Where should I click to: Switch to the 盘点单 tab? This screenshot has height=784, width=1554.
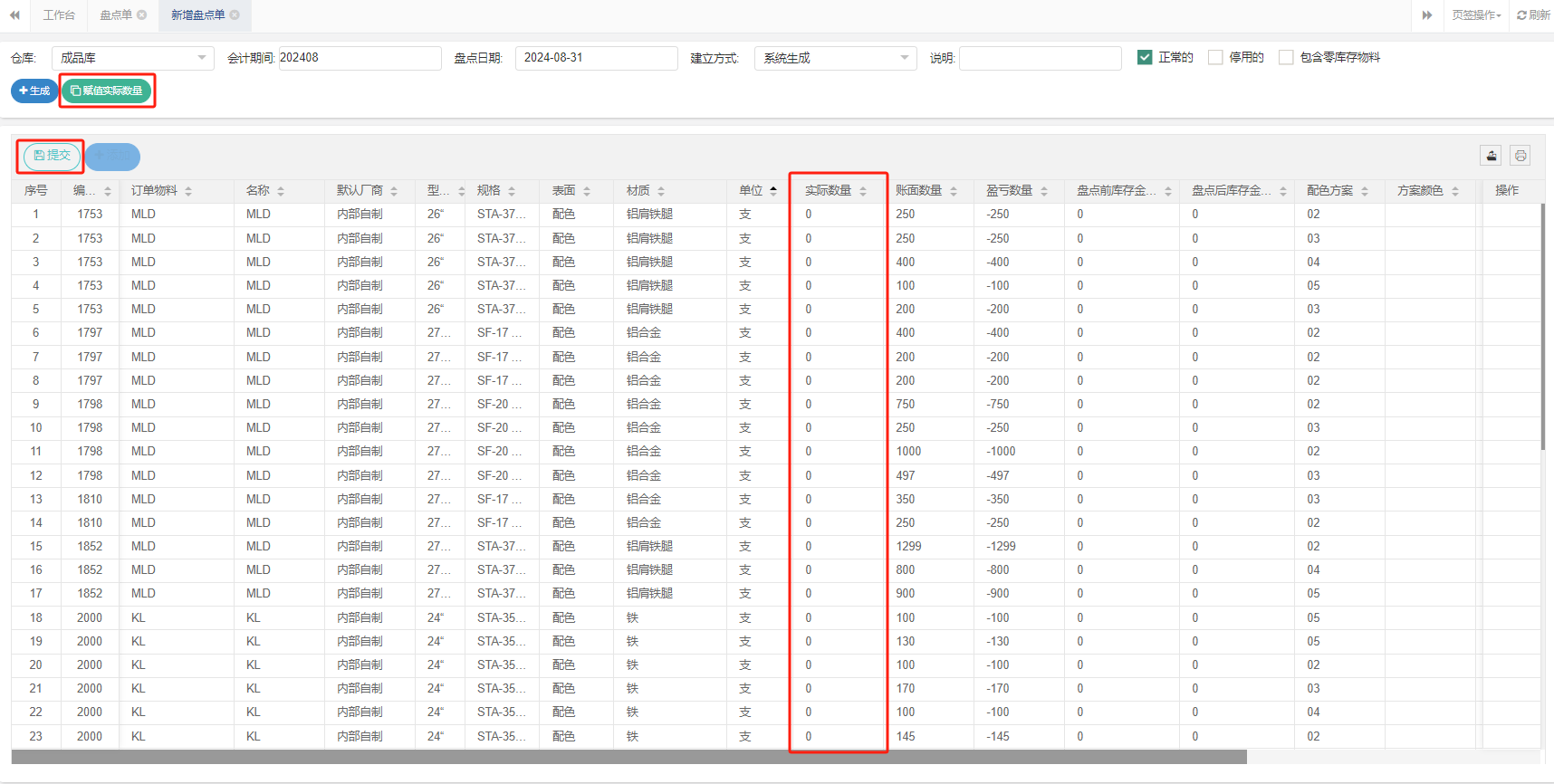(115, 15)
